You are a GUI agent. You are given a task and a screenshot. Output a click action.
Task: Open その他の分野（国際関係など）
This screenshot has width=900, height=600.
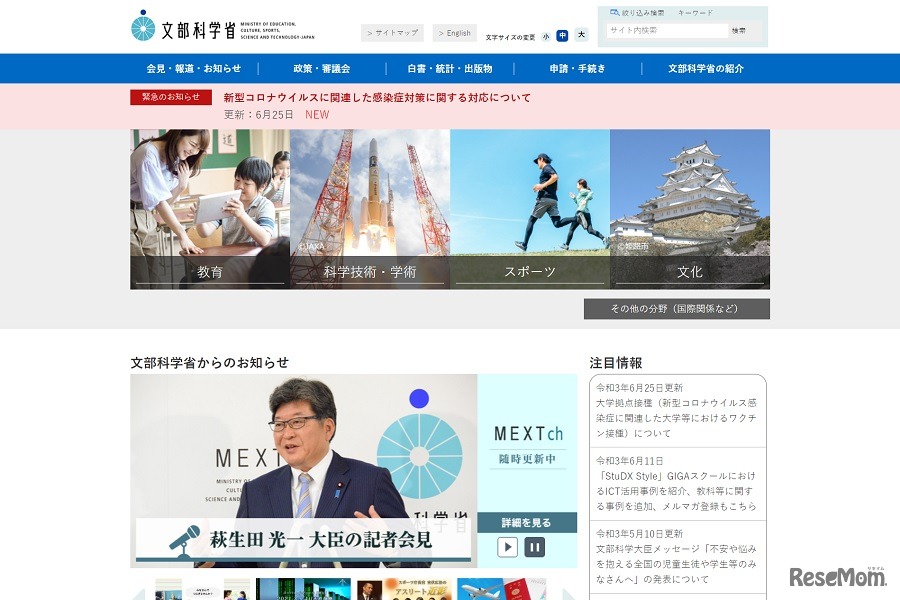click(676, 309)
